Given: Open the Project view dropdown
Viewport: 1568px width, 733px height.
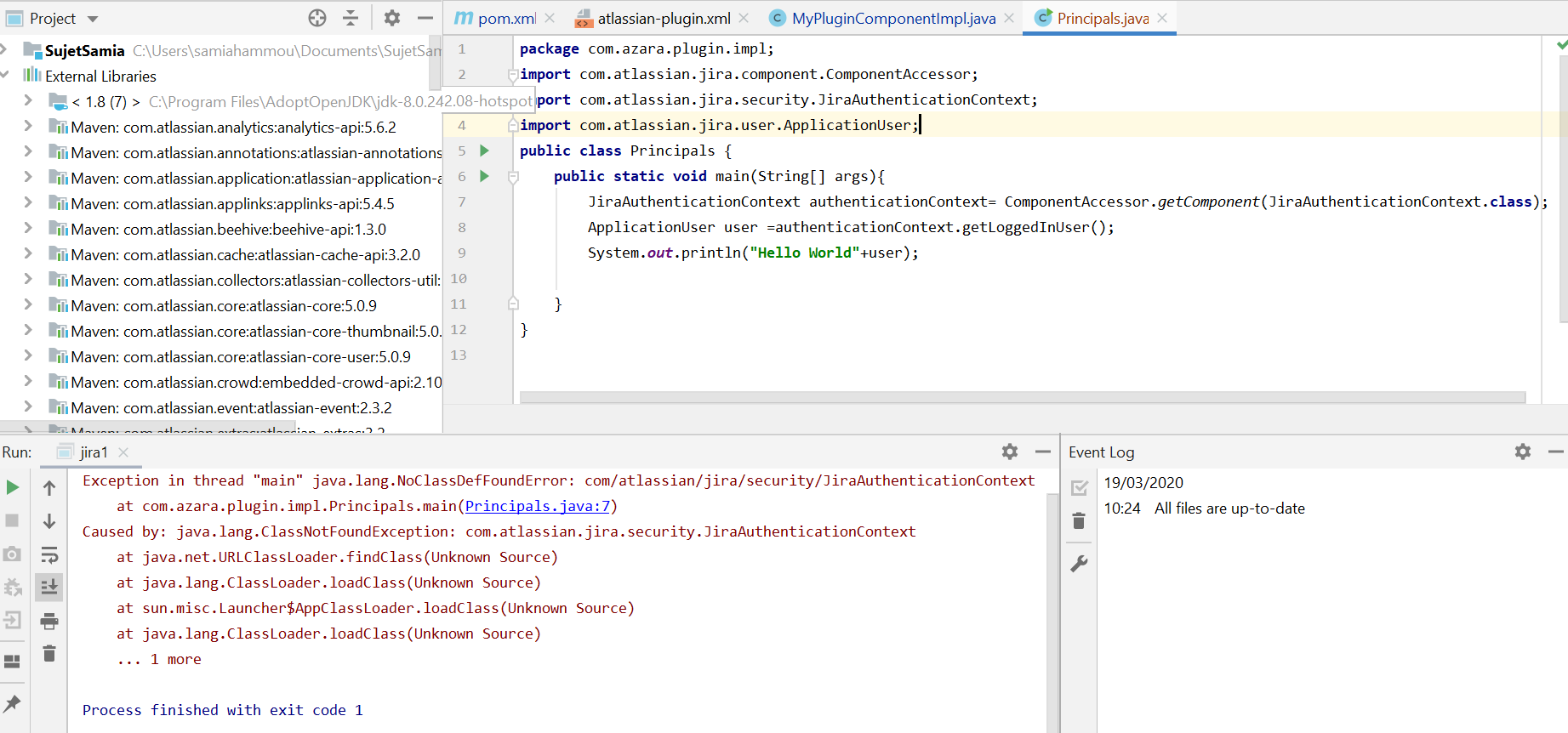Looking at the screenshot, I should (x=93, y=19).
